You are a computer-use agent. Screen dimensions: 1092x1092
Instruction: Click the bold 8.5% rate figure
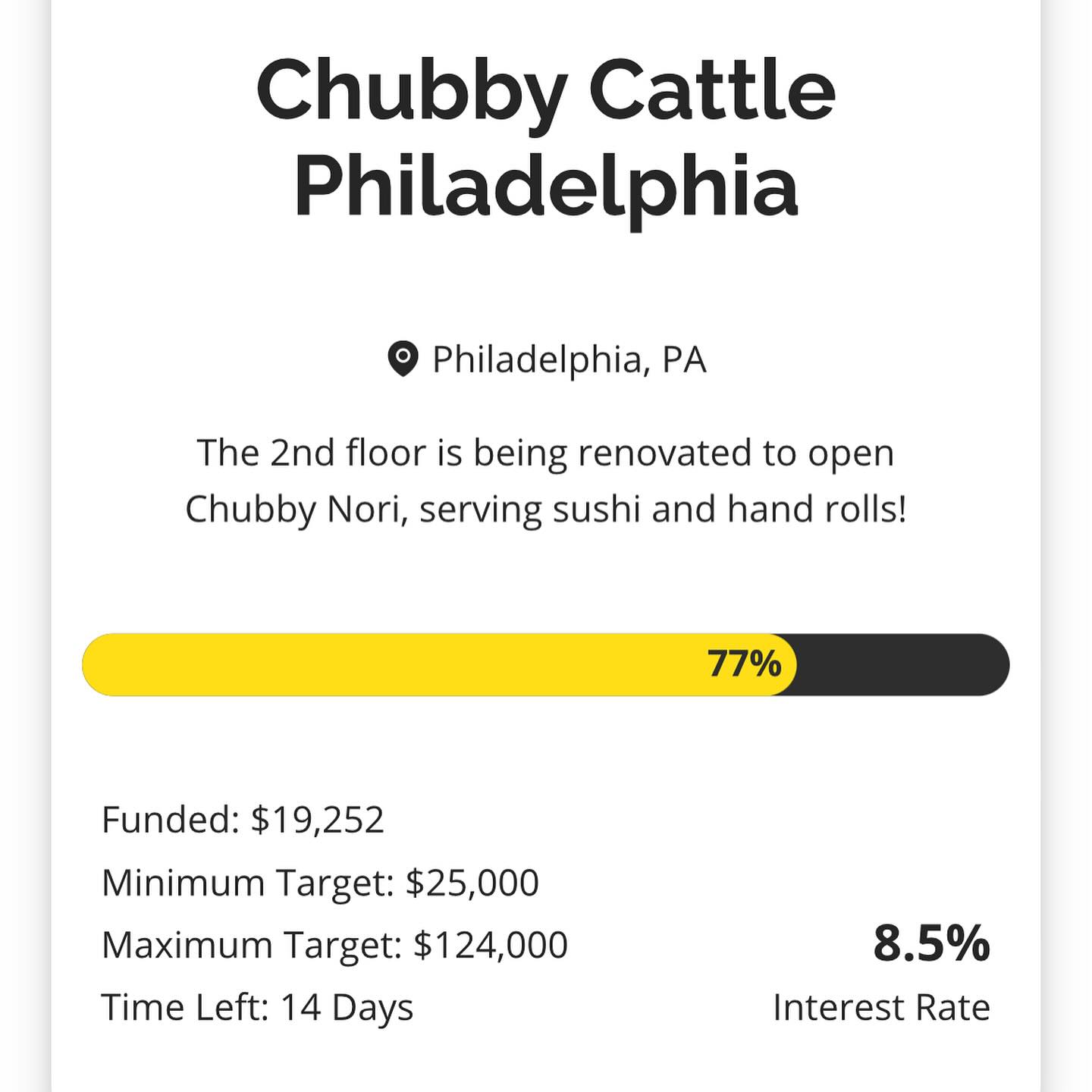(x=931, y=943)
